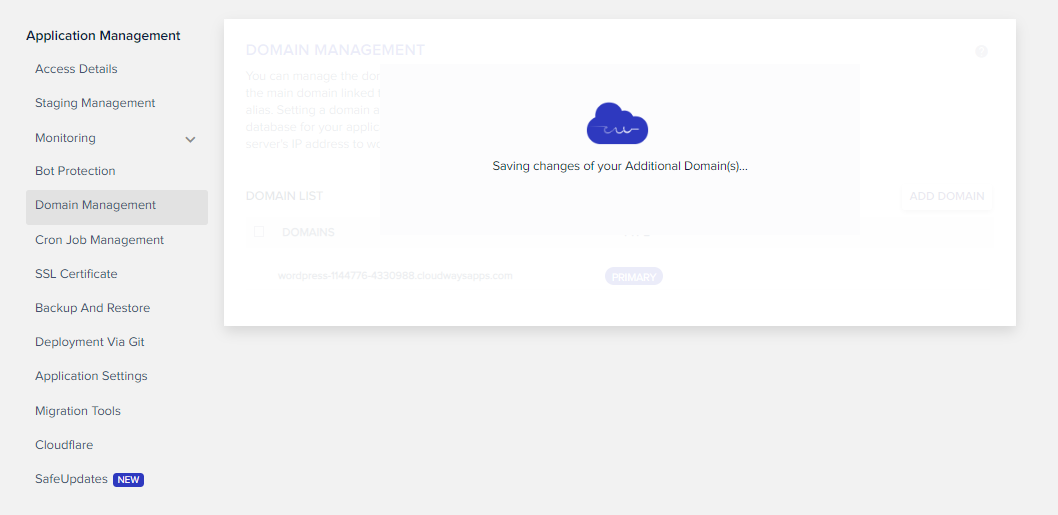Select the wordpress-1144776-4330988.cloudwaysapps.com domain text
Viewport: 1058px width, 515px height.
pyautogui.click(x=395, y=276)
